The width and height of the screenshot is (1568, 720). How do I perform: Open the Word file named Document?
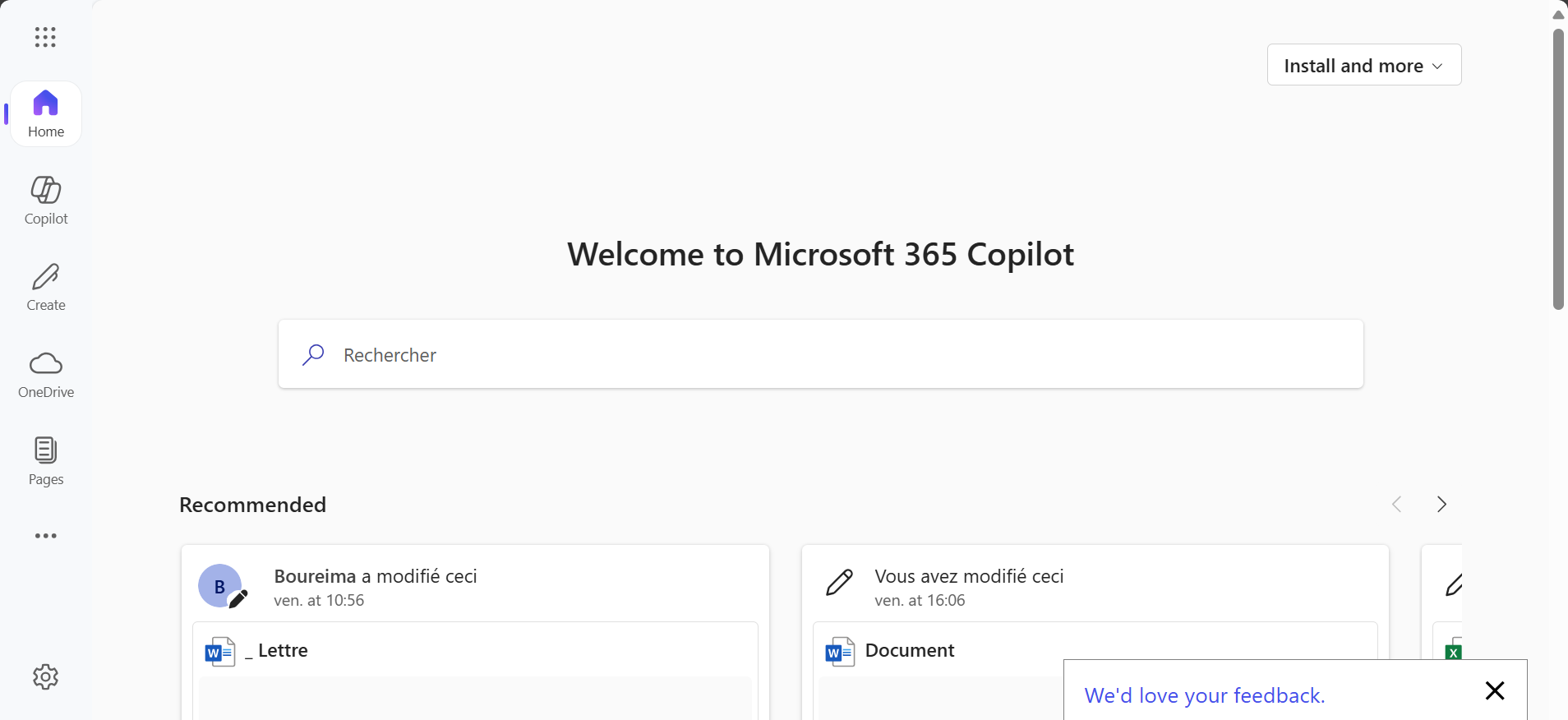[909, 651]
